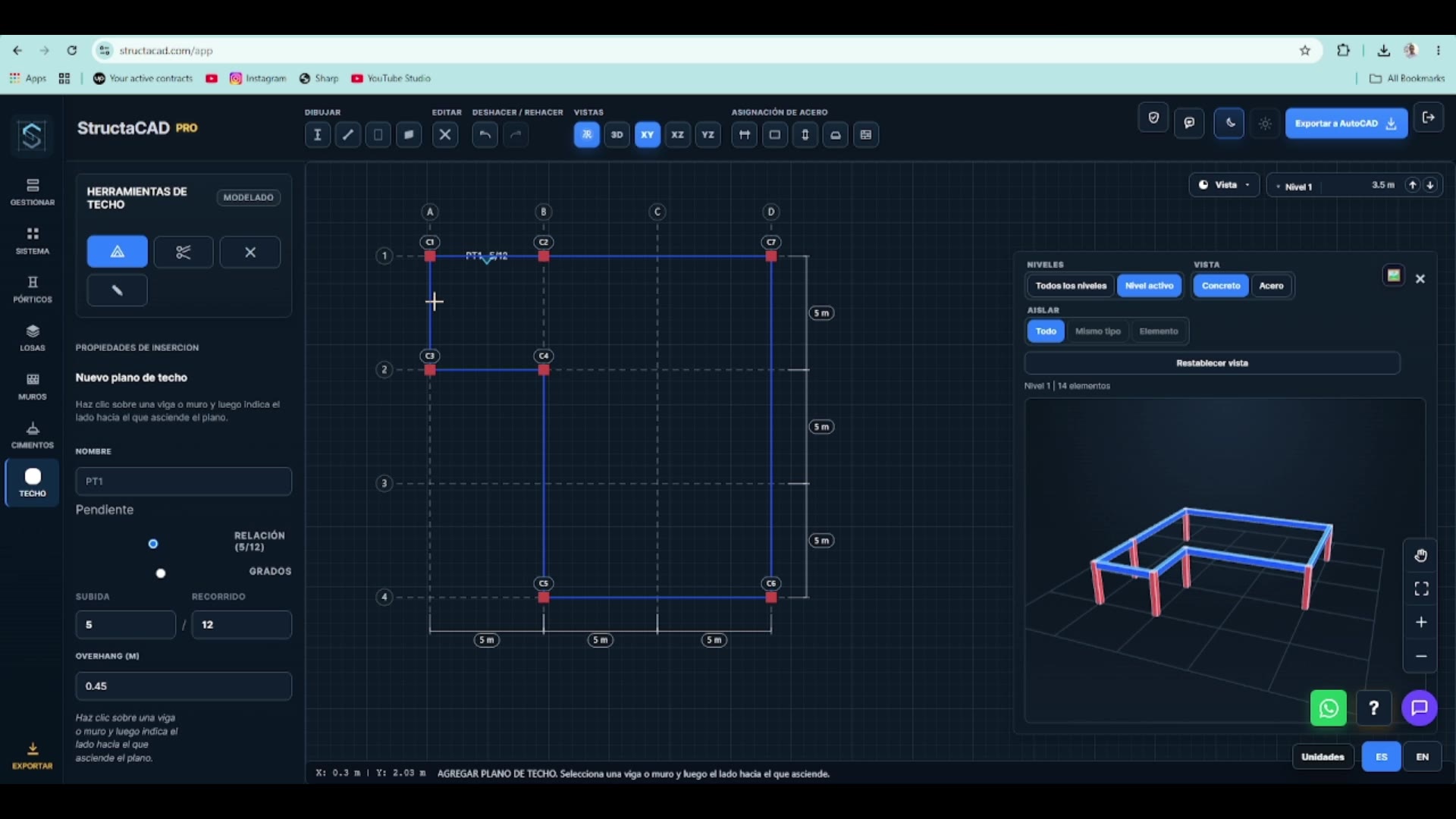
Task: Switch to XY view
Action: tap(648, 135)
